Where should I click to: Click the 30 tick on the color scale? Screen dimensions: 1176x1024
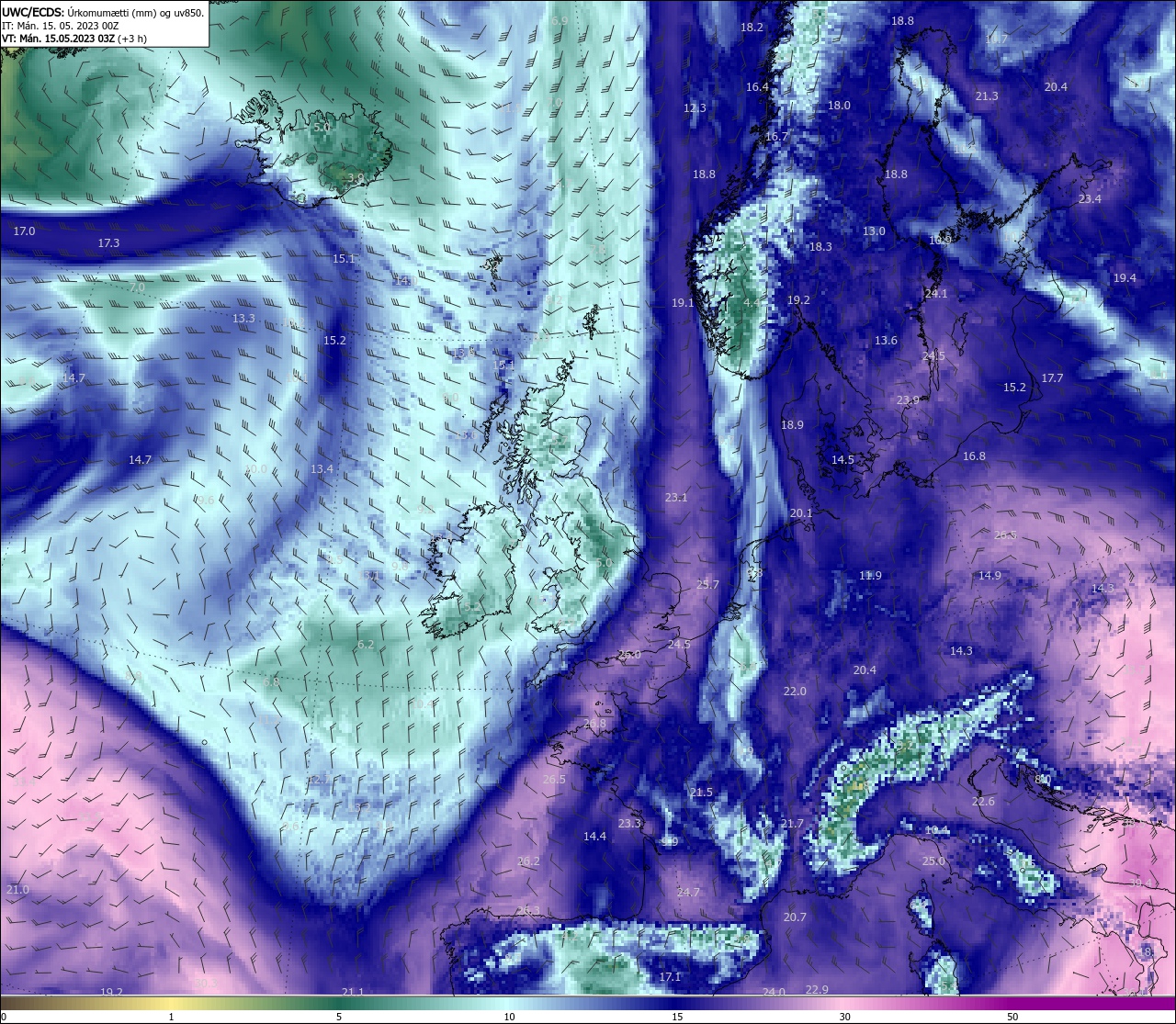coord(844,1017)
